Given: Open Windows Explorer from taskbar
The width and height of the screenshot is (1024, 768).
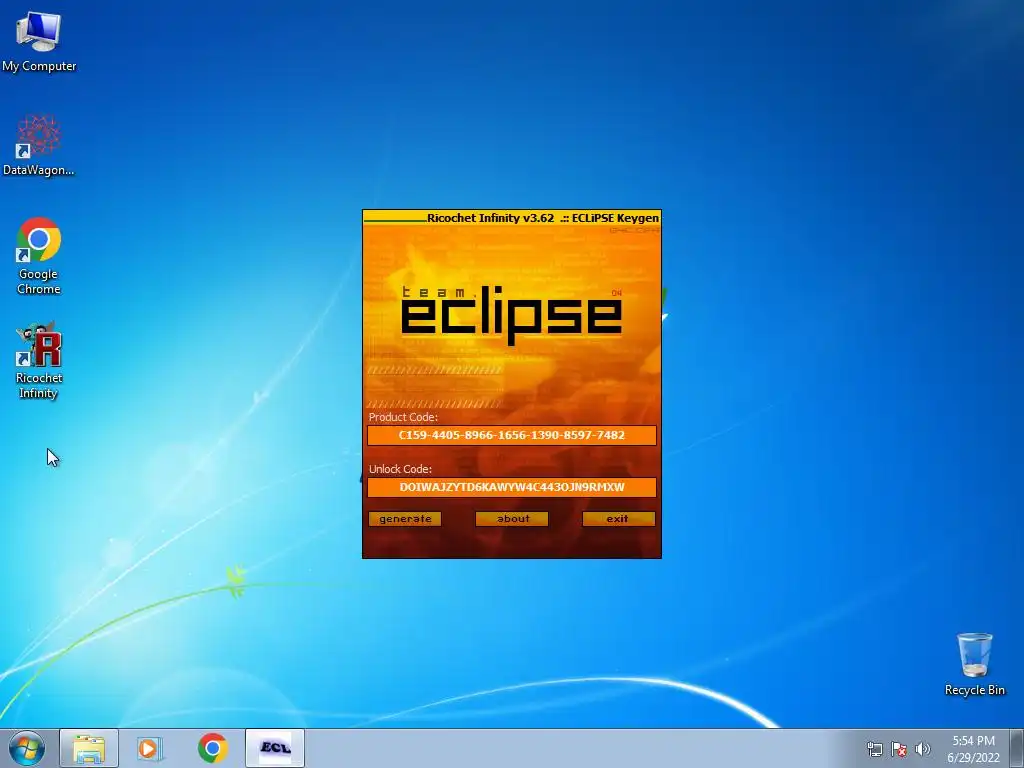Looking at the screenshot, I should tap(89, 748).
